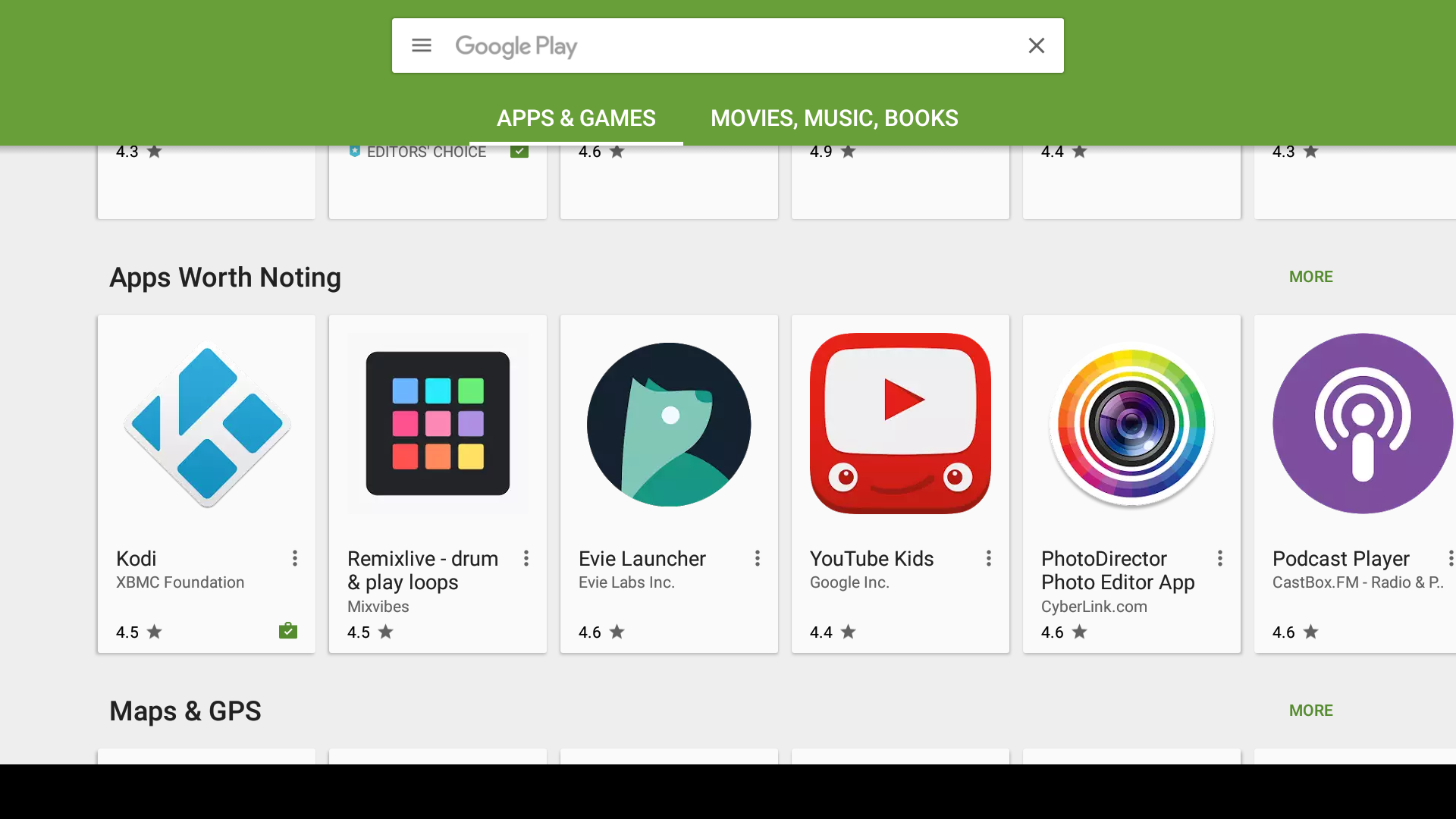This screenshot has width=1456, height=819.
Task: Open the YouTube Kids icon
Action: click(900, 424)
